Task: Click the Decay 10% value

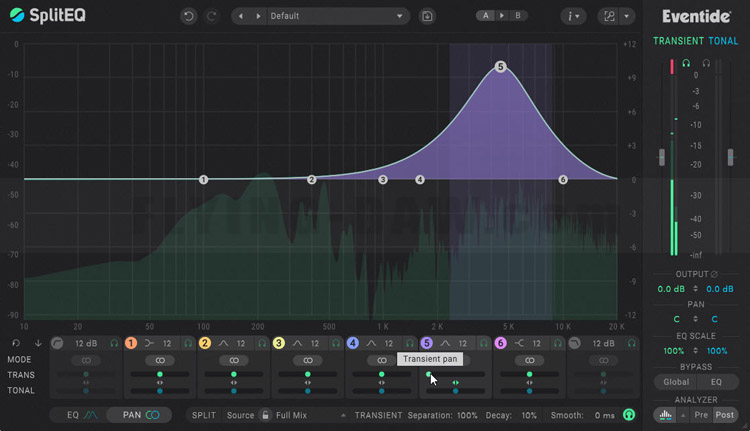Action: click(529, 415)
